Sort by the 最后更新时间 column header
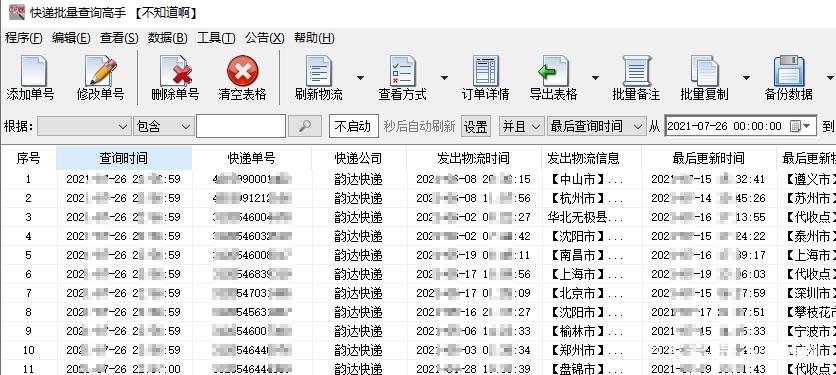The height and width of the screenshot is (375, 836). [x=709, y=158]
